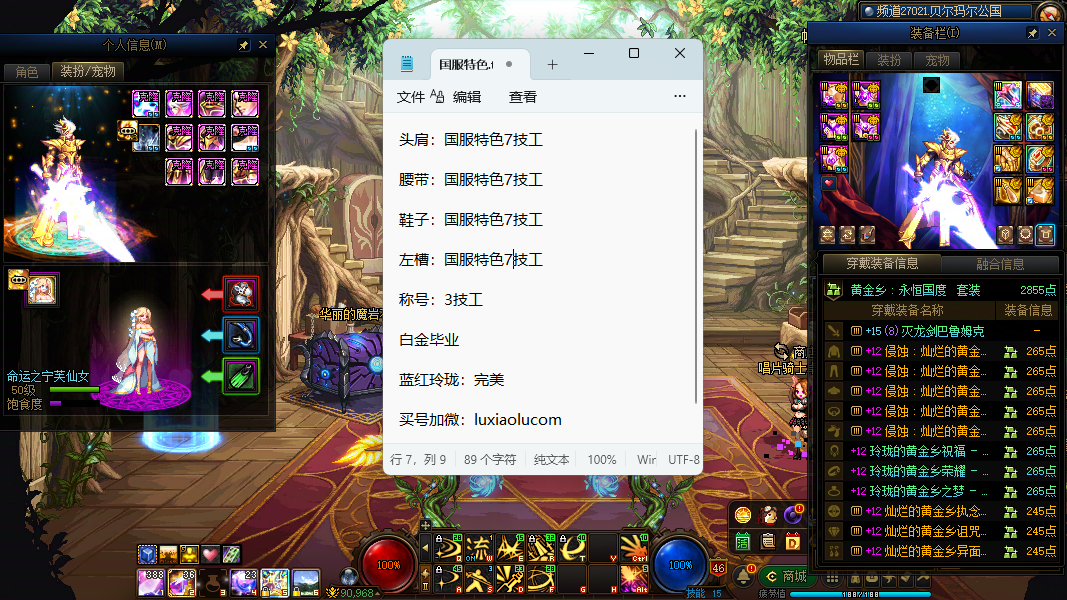The image size is (1067, 600).
Task: Open the 角色 tab in personal info
Action: (26, 71)
